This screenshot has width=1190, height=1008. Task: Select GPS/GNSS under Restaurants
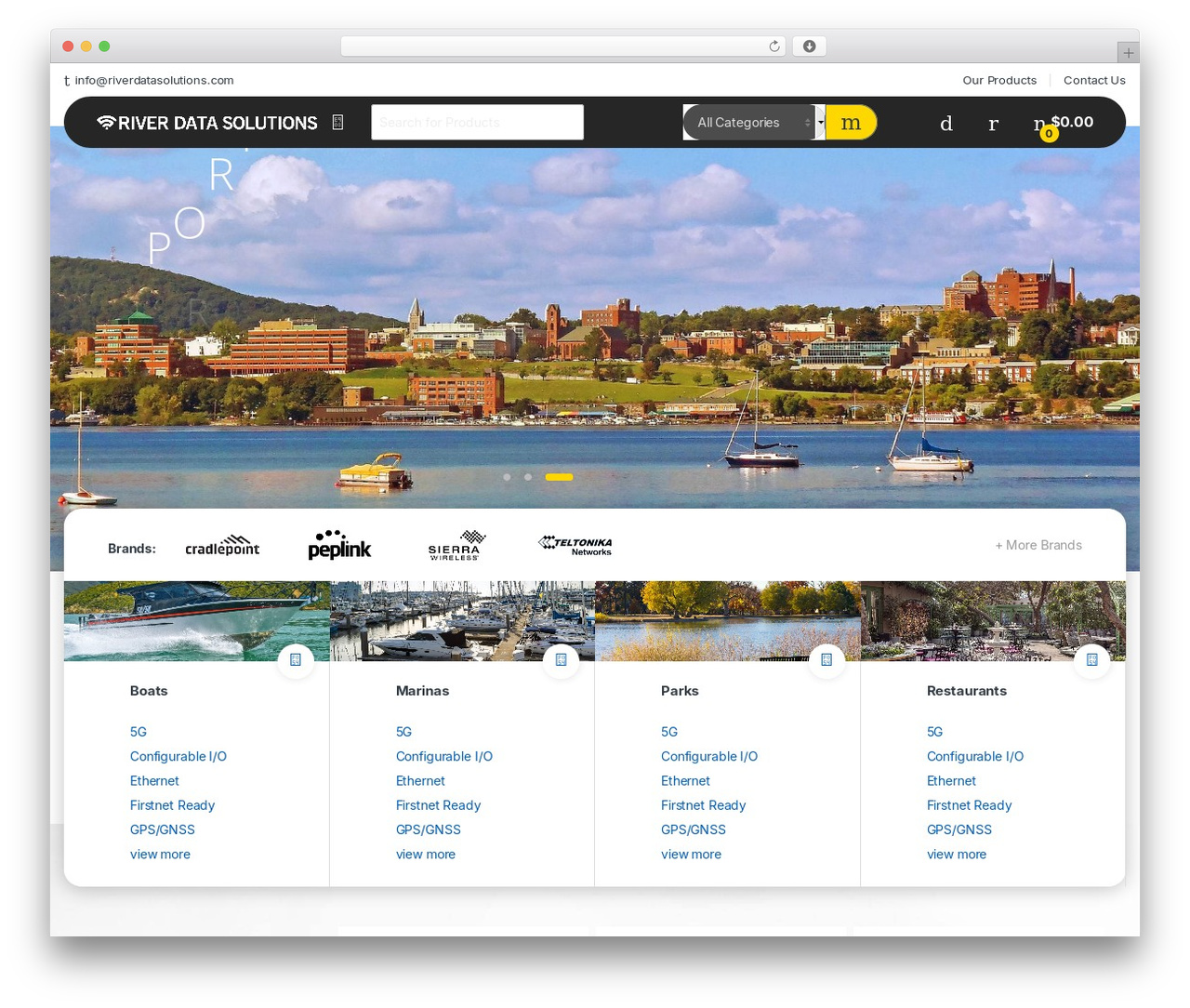pos(959,829)
